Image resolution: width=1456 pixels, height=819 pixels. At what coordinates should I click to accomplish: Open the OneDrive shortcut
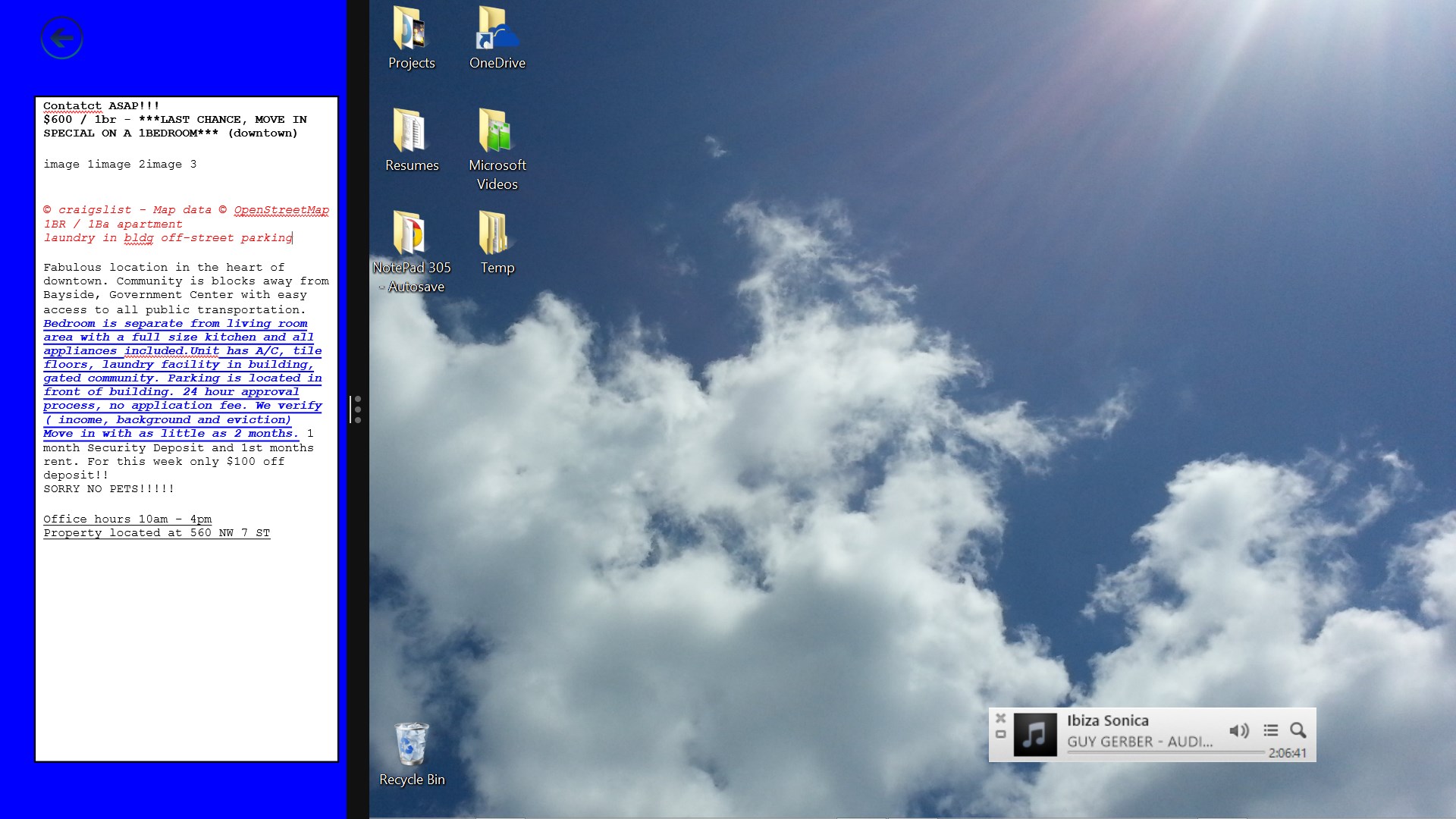497,30
